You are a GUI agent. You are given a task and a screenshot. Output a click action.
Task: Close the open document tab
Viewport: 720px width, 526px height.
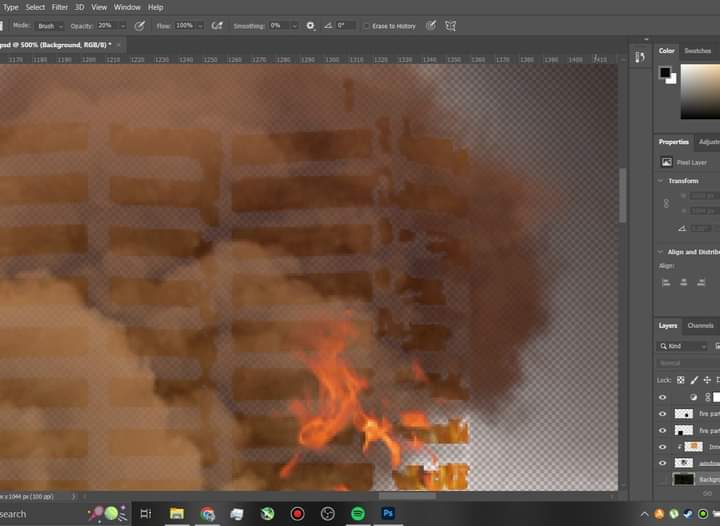(118, 45)
